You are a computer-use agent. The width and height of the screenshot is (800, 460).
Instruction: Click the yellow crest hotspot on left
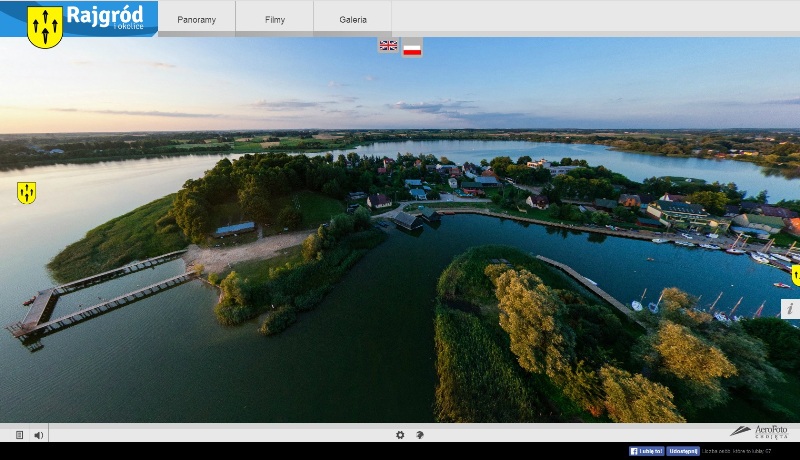[26, 192]
